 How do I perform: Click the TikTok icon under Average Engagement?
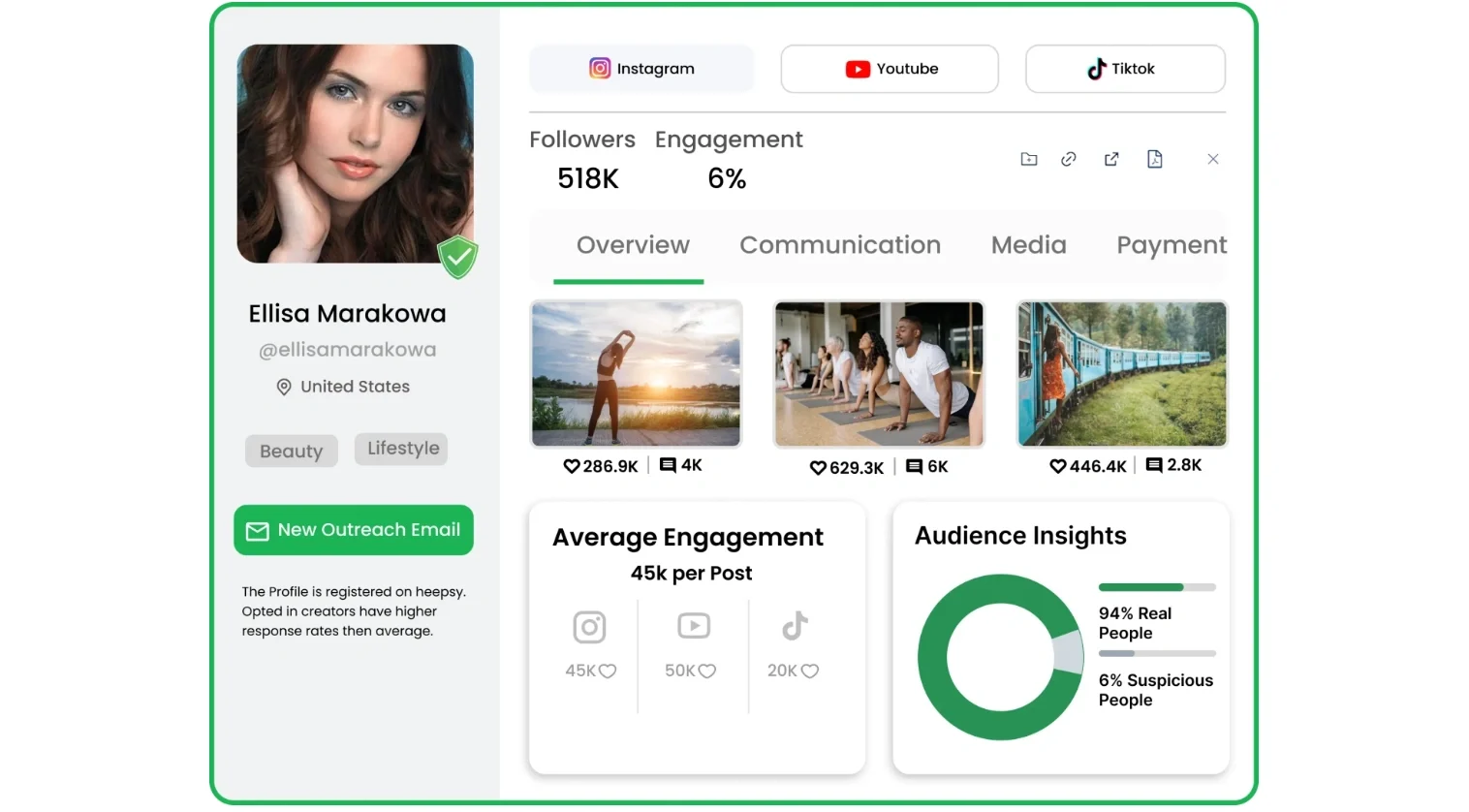coord(795,626)
